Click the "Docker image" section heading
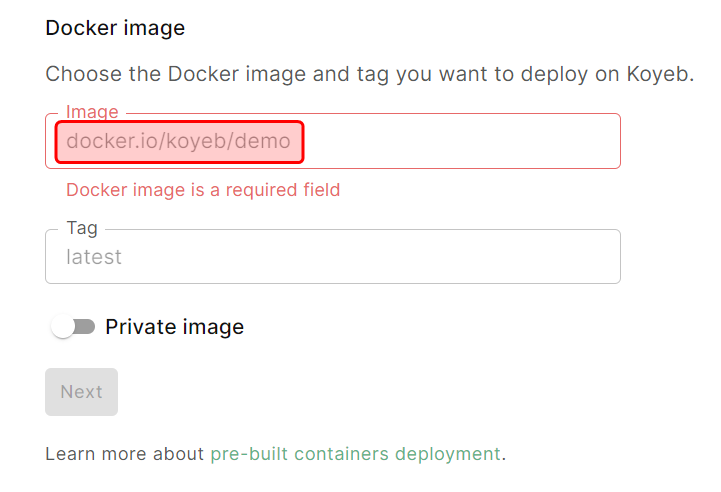Viewport: 721px width, 492px height. tap(115, 28)
